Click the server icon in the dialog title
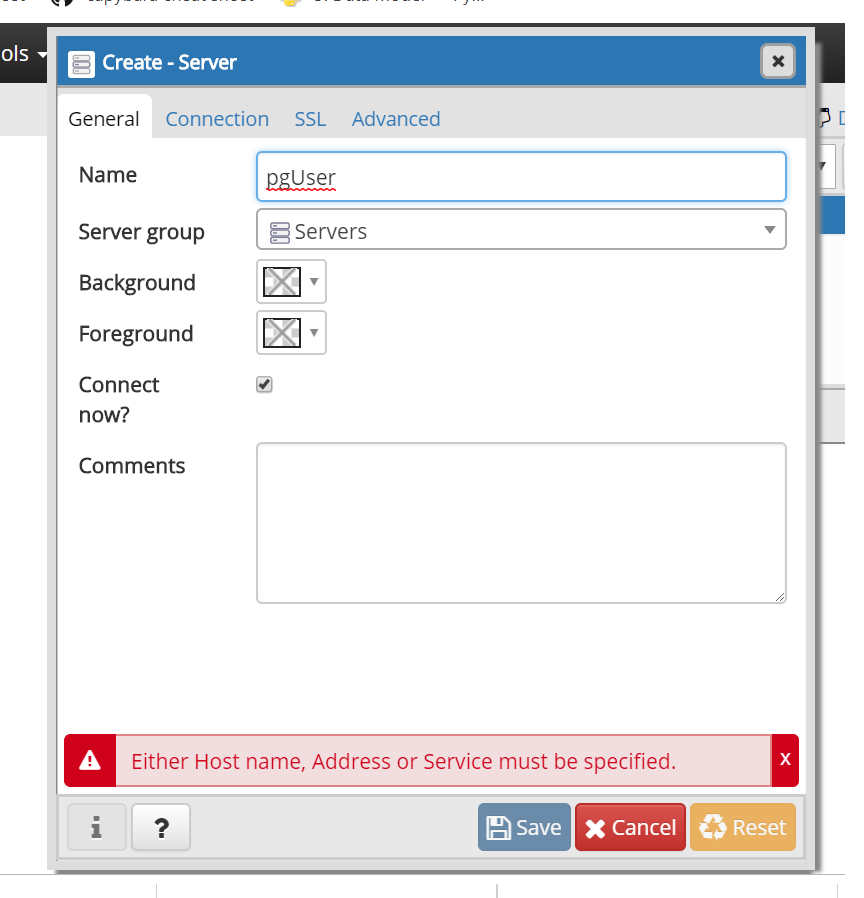Image resolution: width=864 pixels, height=898 pixels. click(x=81, y=63)
